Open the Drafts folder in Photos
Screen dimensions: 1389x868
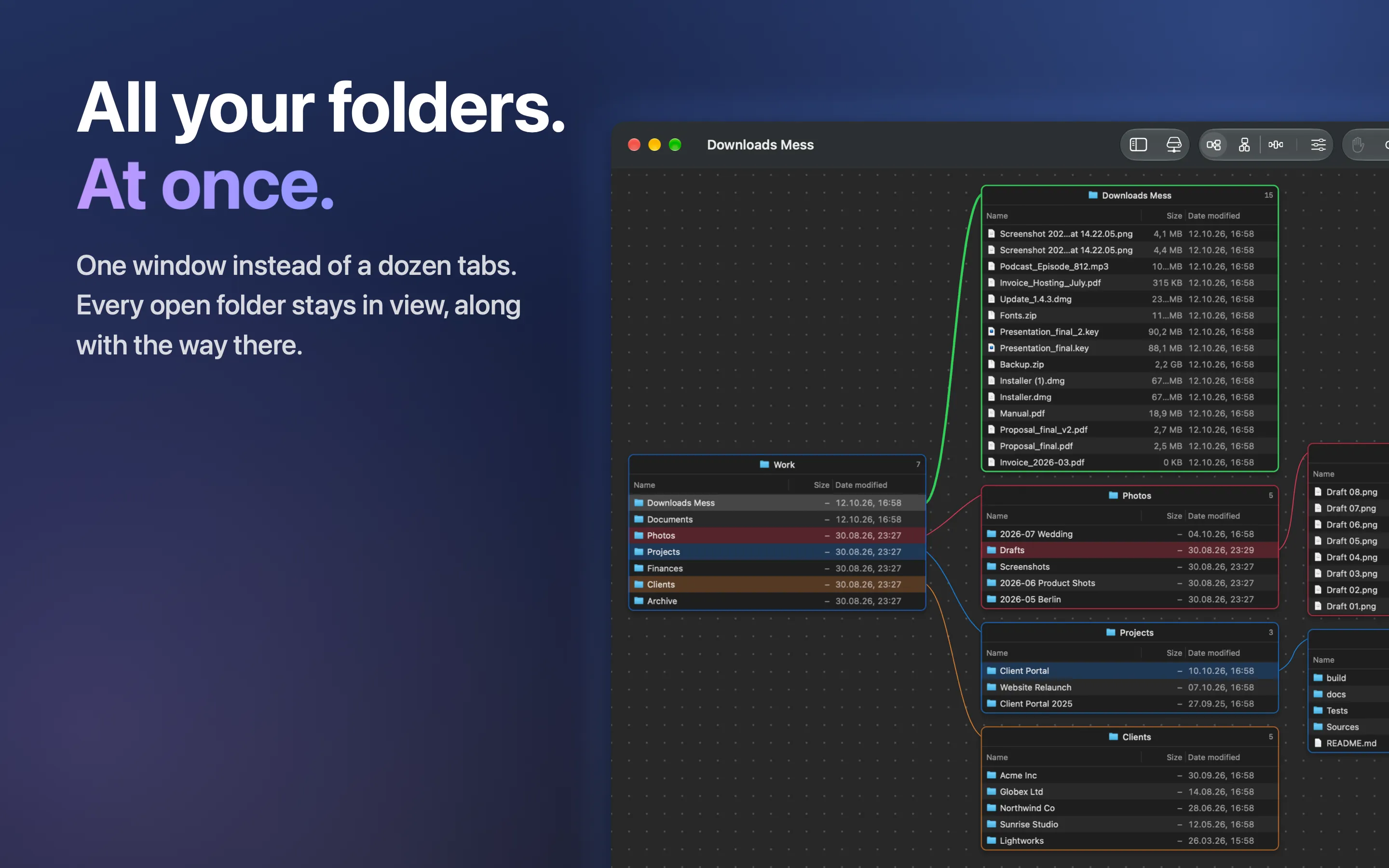click(x=1130, y=550)
